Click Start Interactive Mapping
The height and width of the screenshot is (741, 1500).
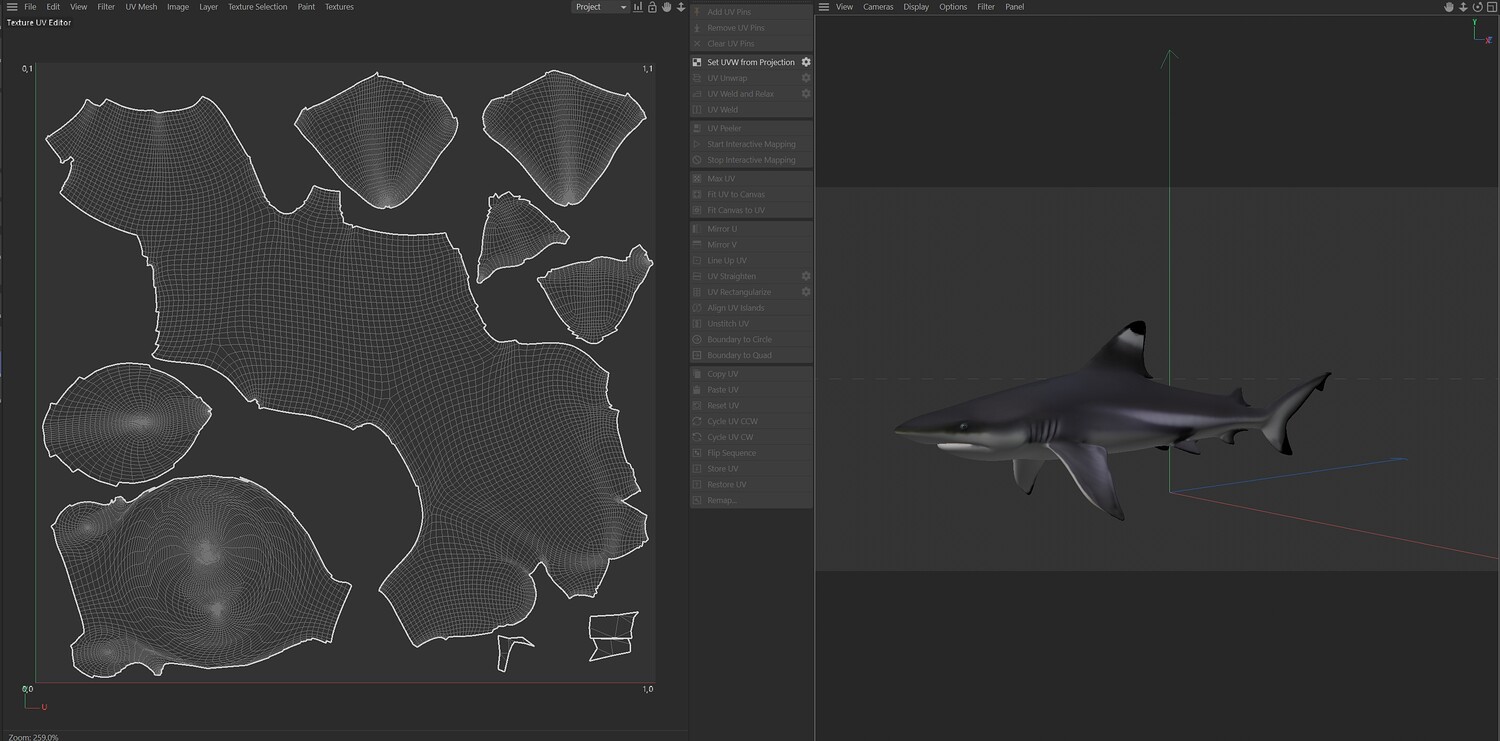click(751, 144)
